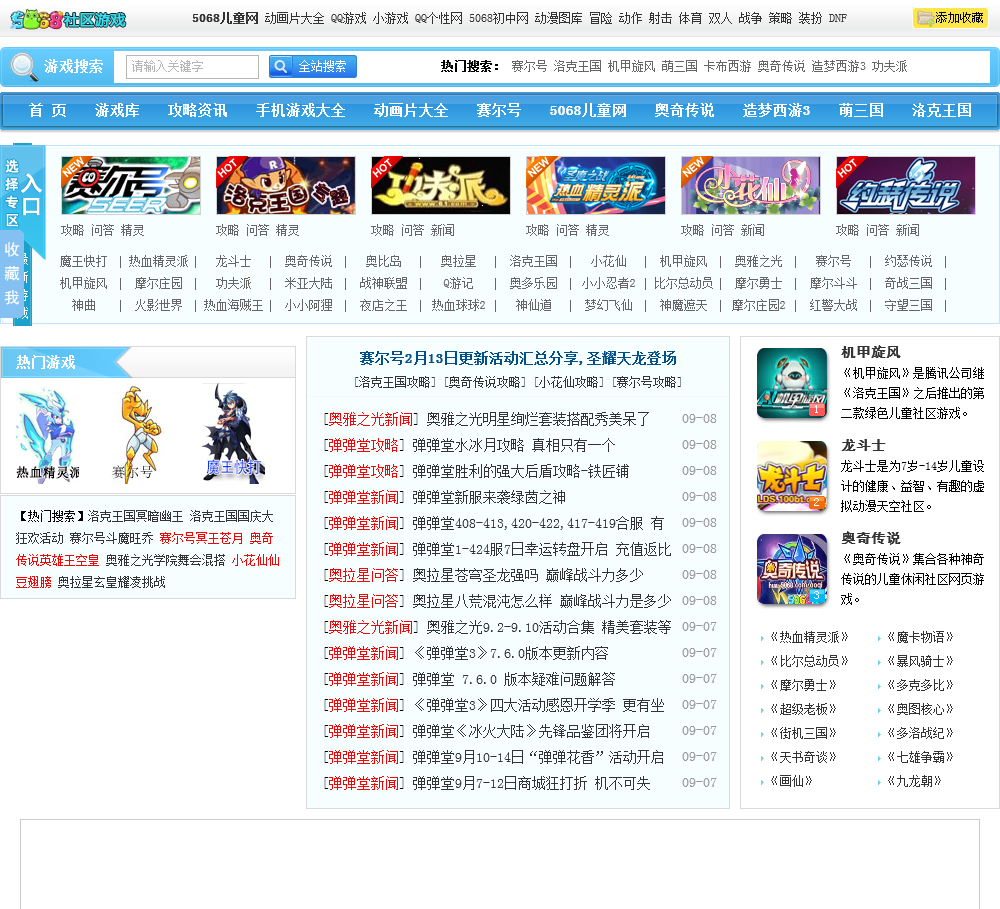Click the 《暴风骑士》 list link
Image resolution: width=1000 pixels, height=909 pixels.
(920, 661)
